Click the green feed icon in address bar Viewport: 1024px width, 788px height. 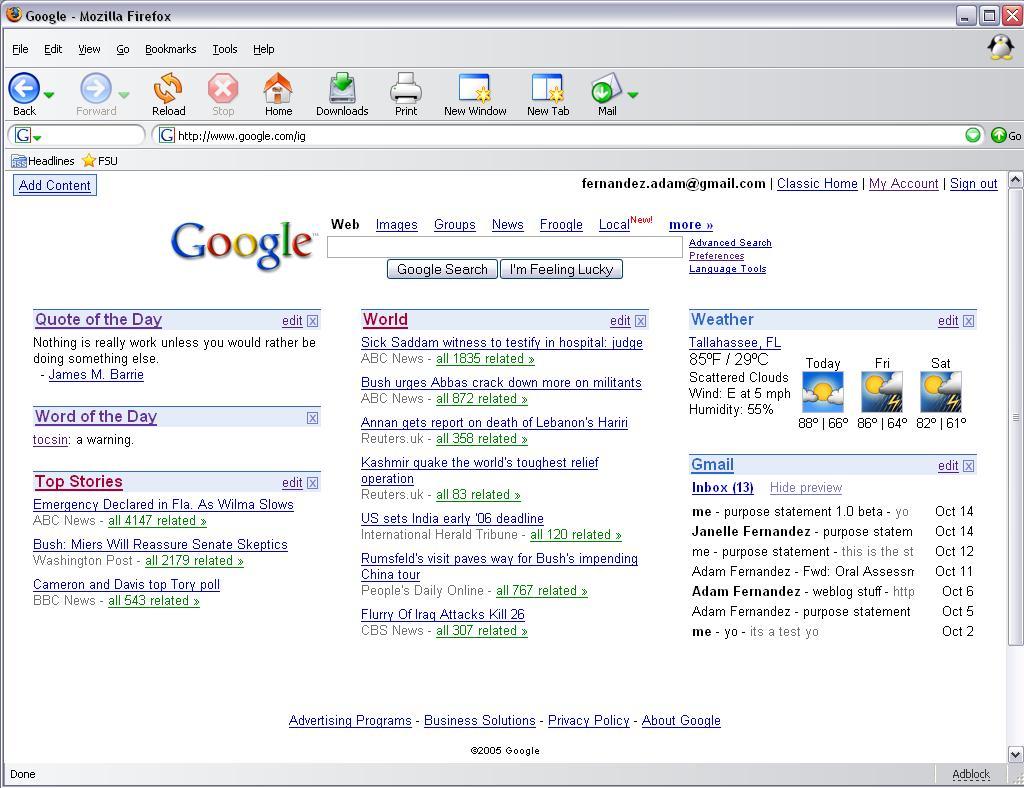[x=973, y=135]
